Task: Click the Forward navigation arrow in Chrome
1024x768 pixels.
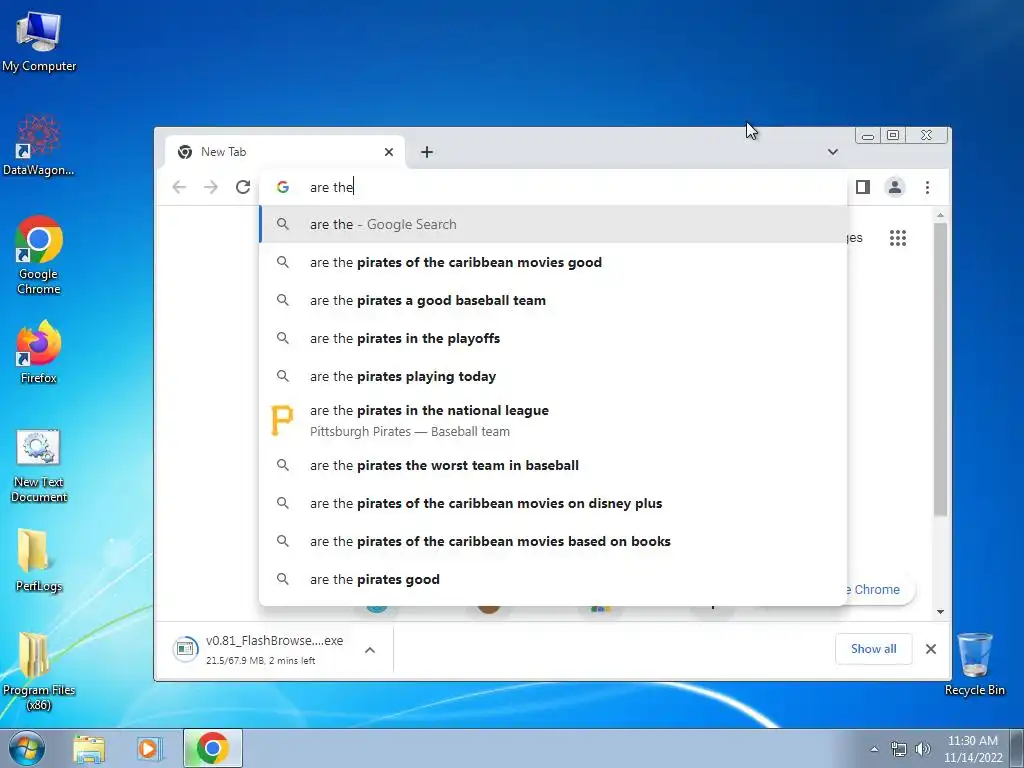Action: pyautogui.click(x=210, y=187)
